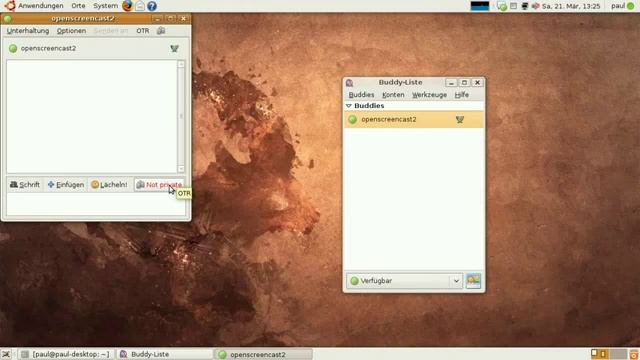640x360 pixels.
Task: Click the message input field in chat window
Action: pos(96,204)
